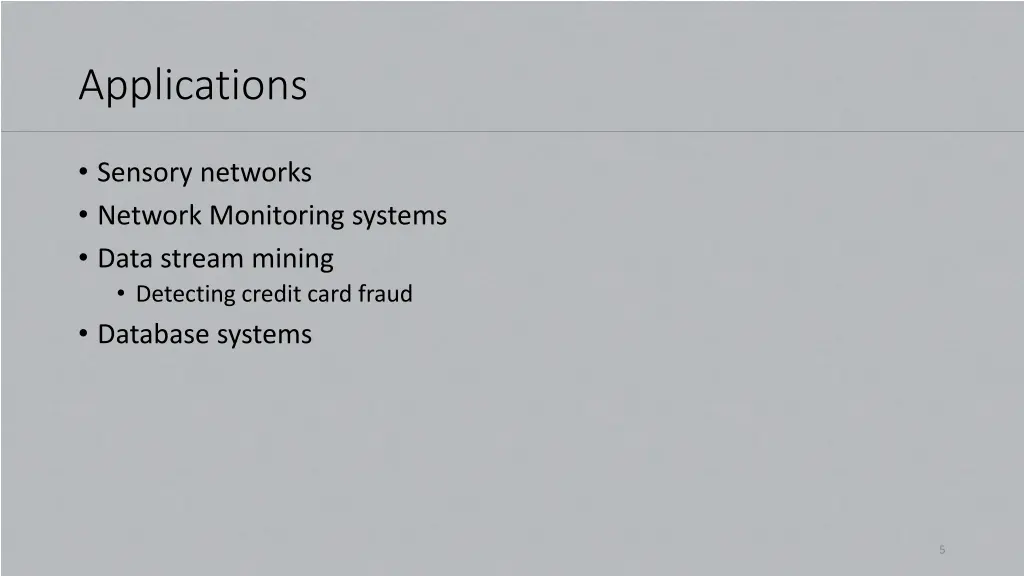Click the word "Database" in the last bullet

pos(149,334)
